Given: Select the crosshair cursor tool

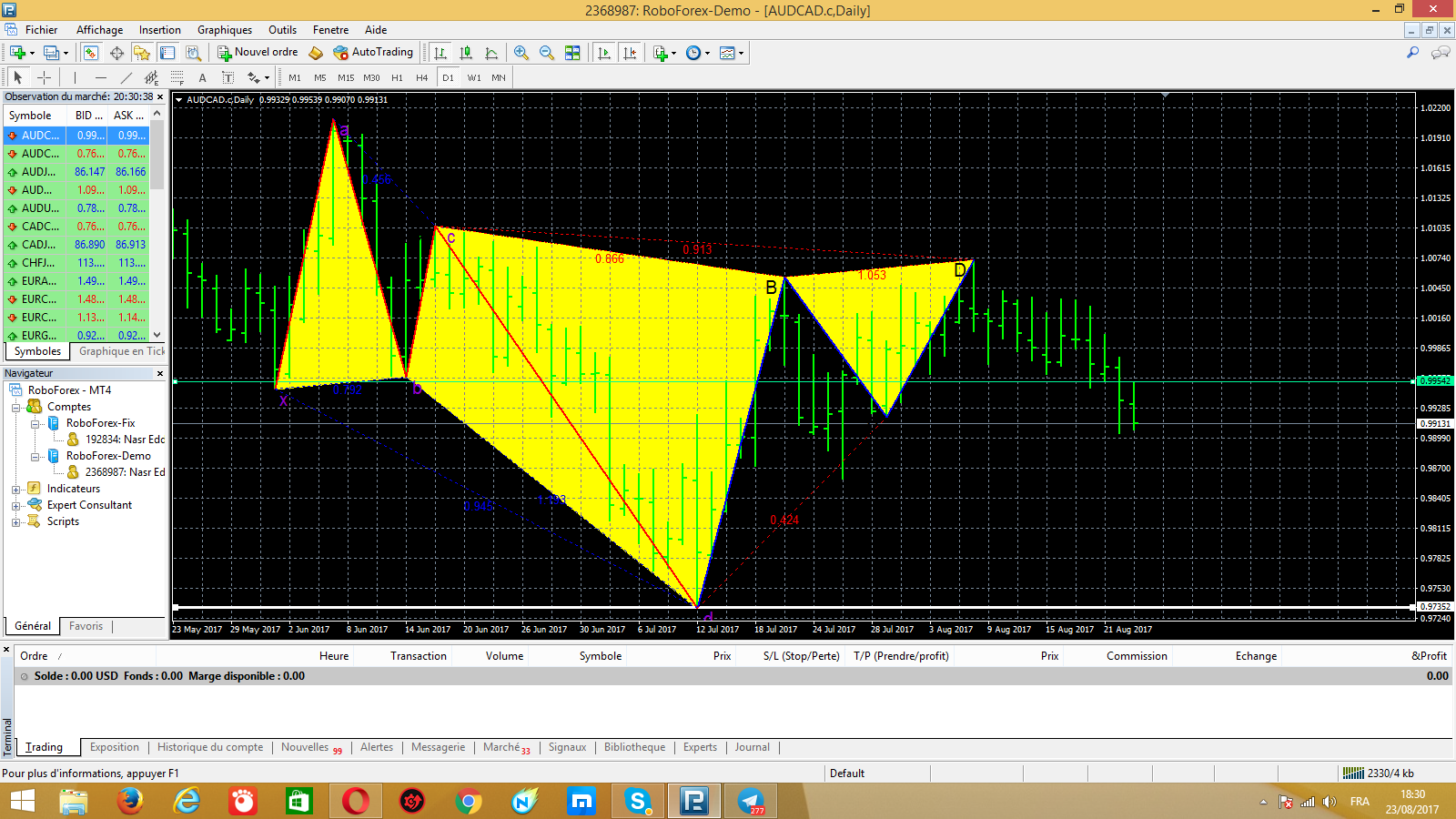Looking at the screenshot, I should [44, 78].
